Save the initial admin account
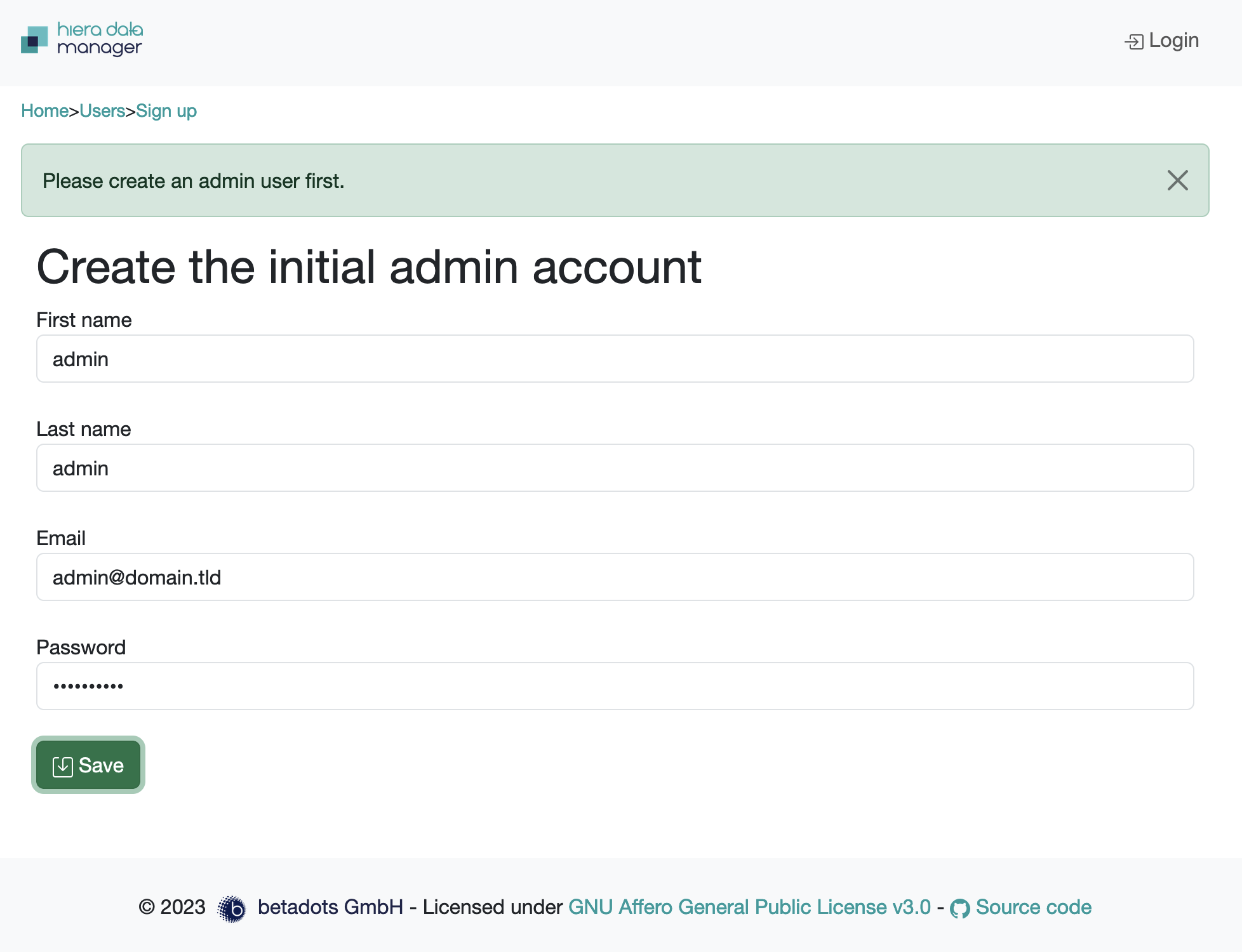Image resolution: width=1242 pixels, height=952 pixels. click(x=88, y=765)
